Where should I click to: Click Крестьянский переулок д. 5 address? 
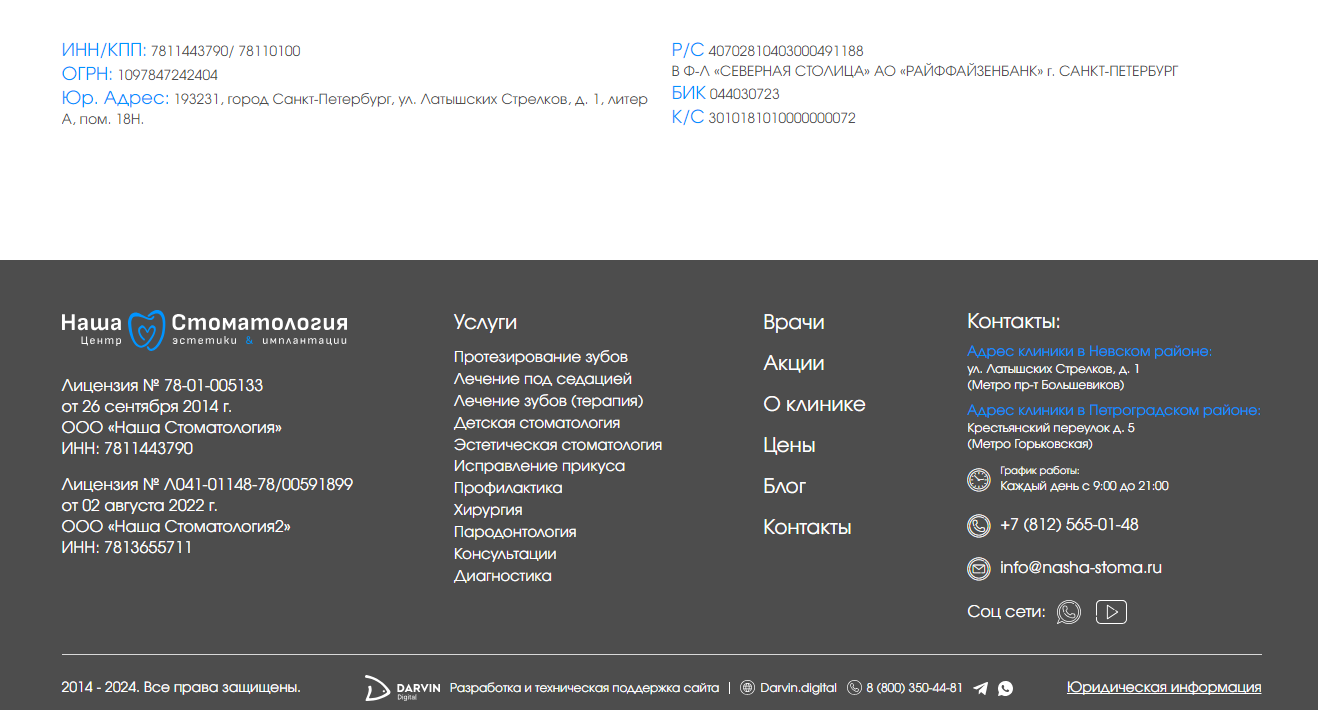pos(1051,428)
